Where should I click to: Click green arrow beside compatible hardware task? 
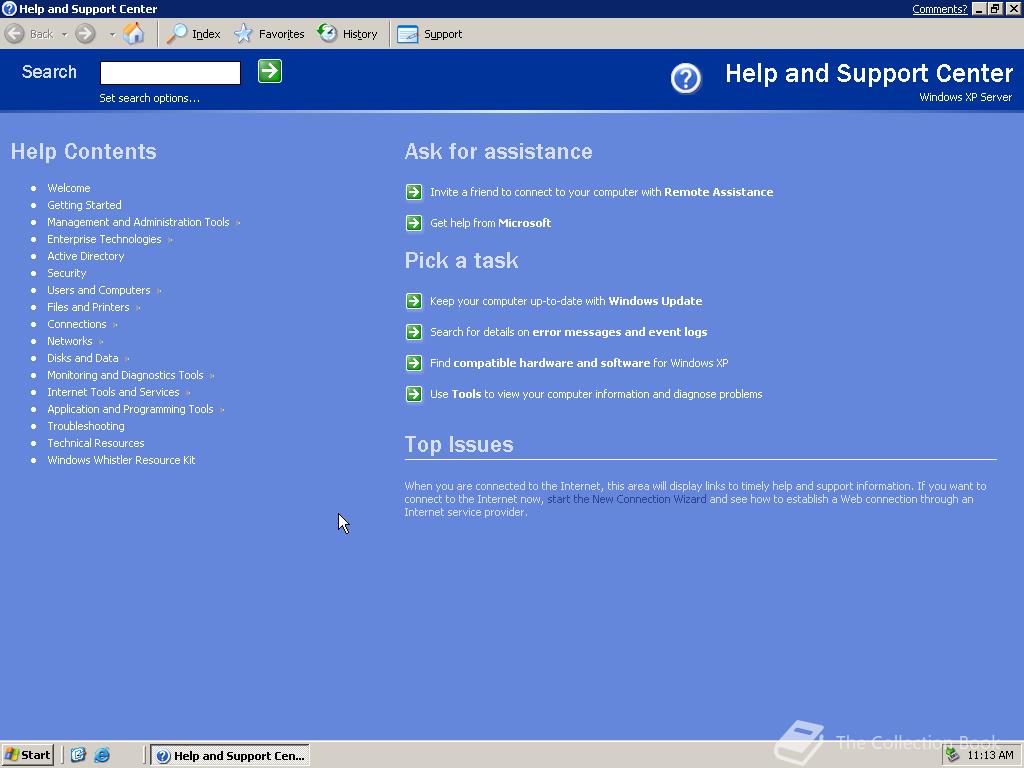click(x=414, y=363)
